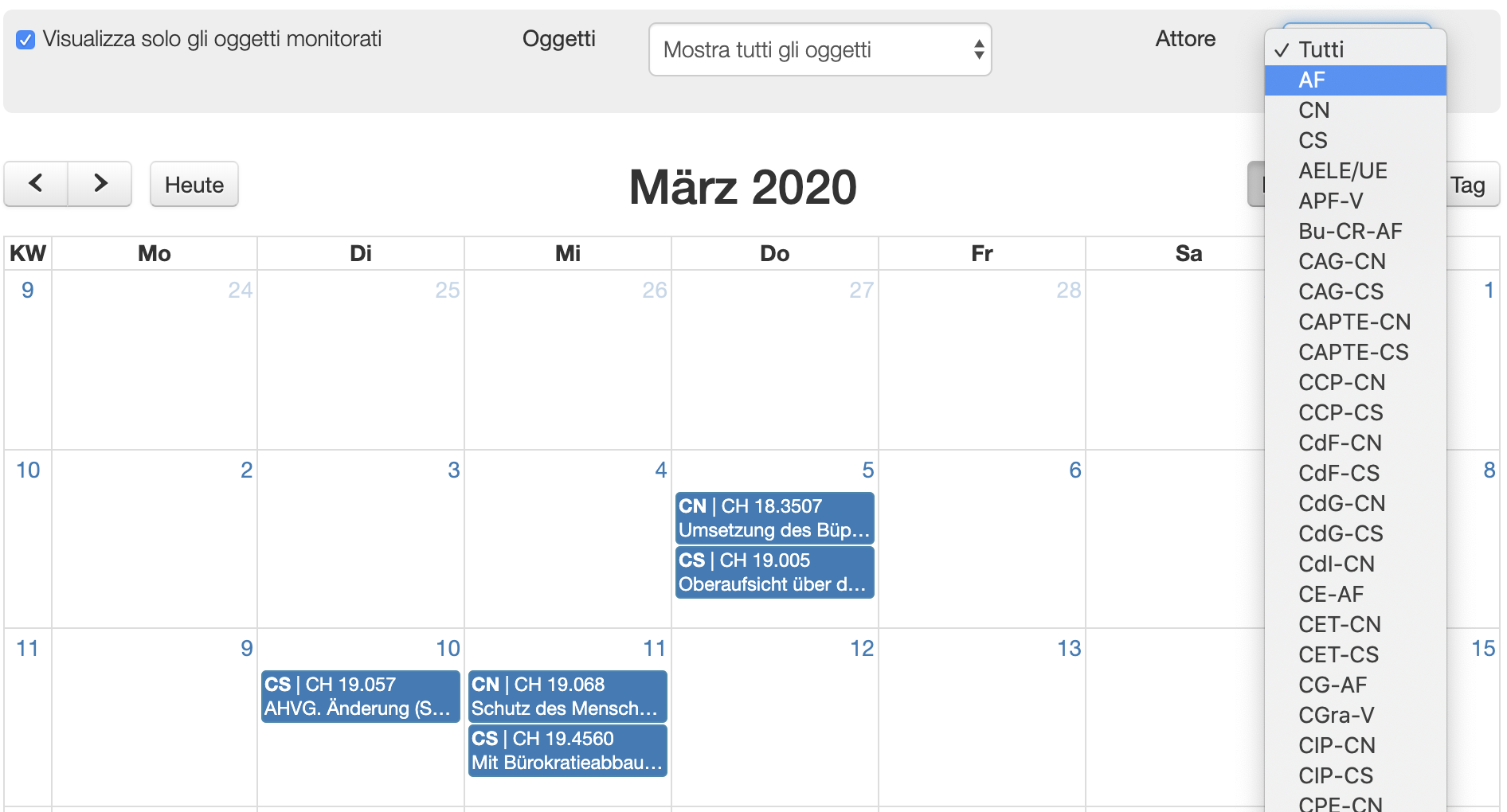
Task: Open the CS CH 19.005 event
Action: click(774, 572)
